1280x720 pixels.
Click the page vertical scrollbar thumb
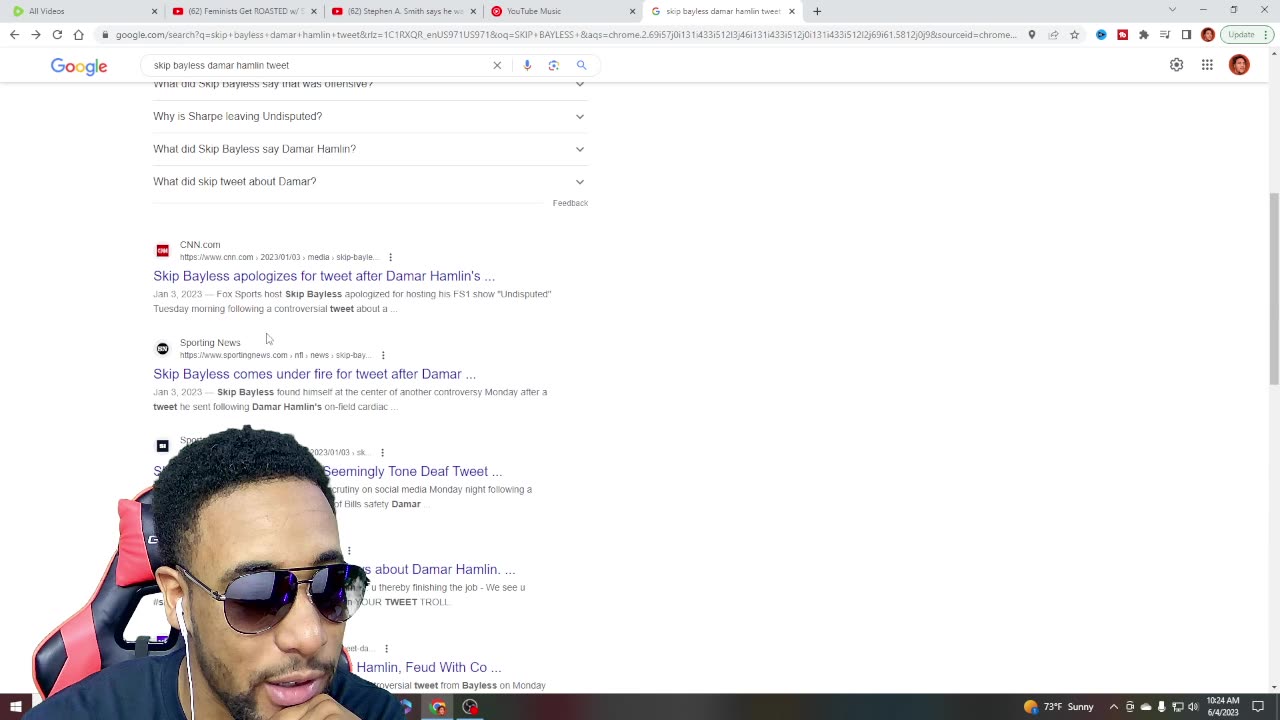coord(1273,289)
